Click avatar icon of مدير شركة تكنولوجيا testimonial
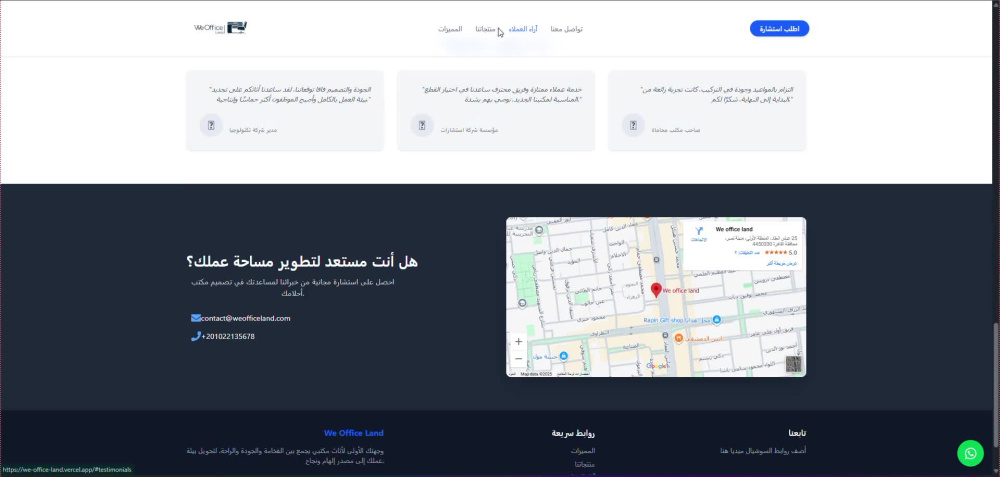 pos(211,125)
